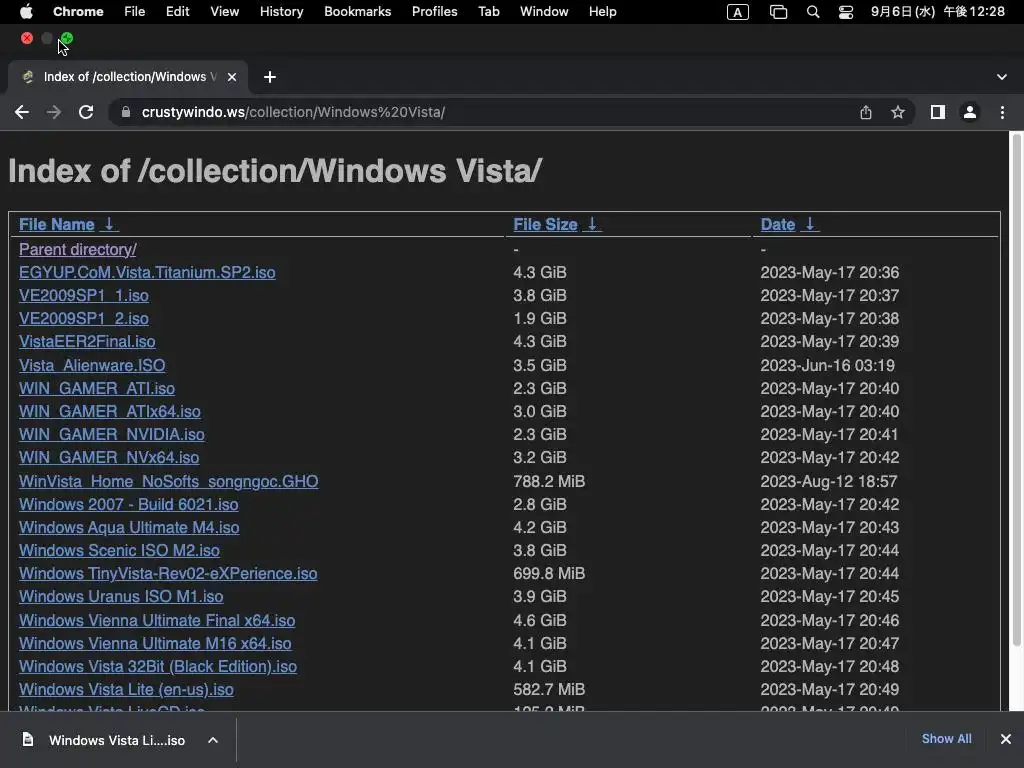Click the browser back arrow
This screenshot has width=1024, height=768.
(x=22, y=112)
